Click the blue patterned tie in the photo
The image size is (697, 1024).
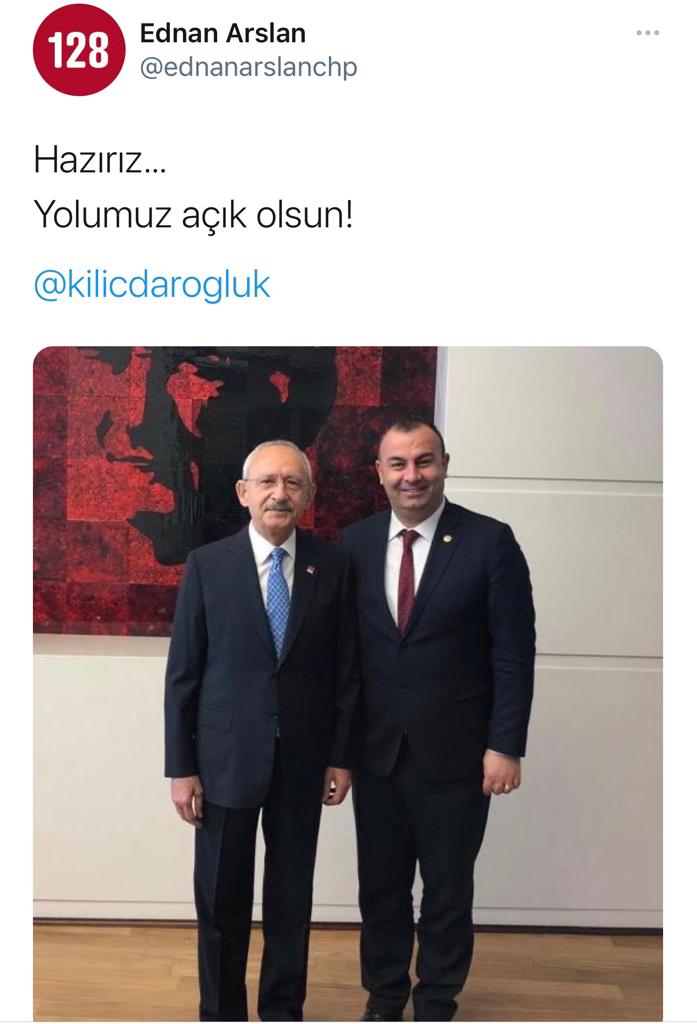coord(279,601)
